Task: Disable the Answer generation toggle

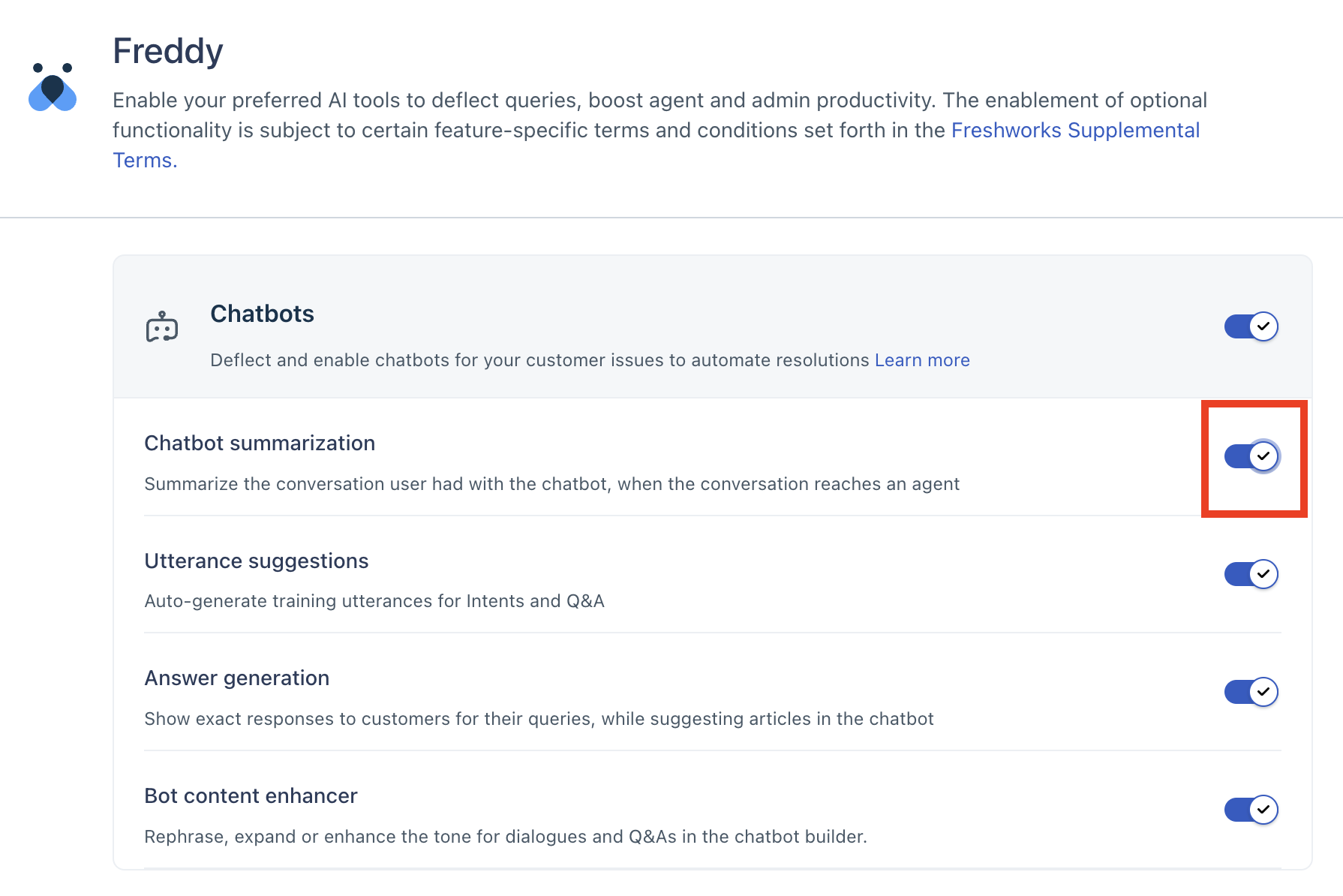Action: pyautogui.click(x=1251, y=692)
